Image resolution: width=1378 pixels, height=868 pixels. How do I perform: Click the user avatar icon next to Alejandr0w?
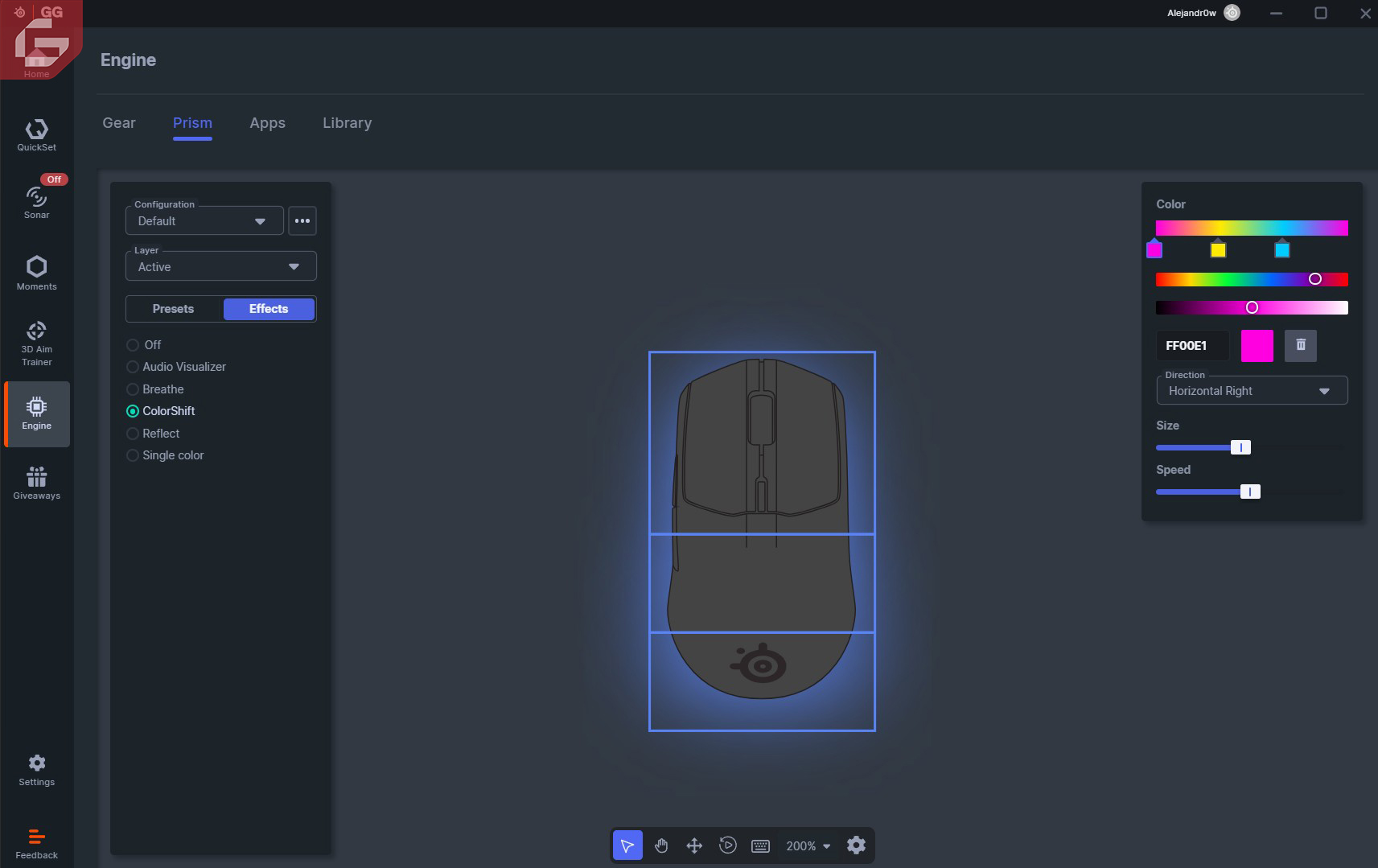[x=1232, y=13]
